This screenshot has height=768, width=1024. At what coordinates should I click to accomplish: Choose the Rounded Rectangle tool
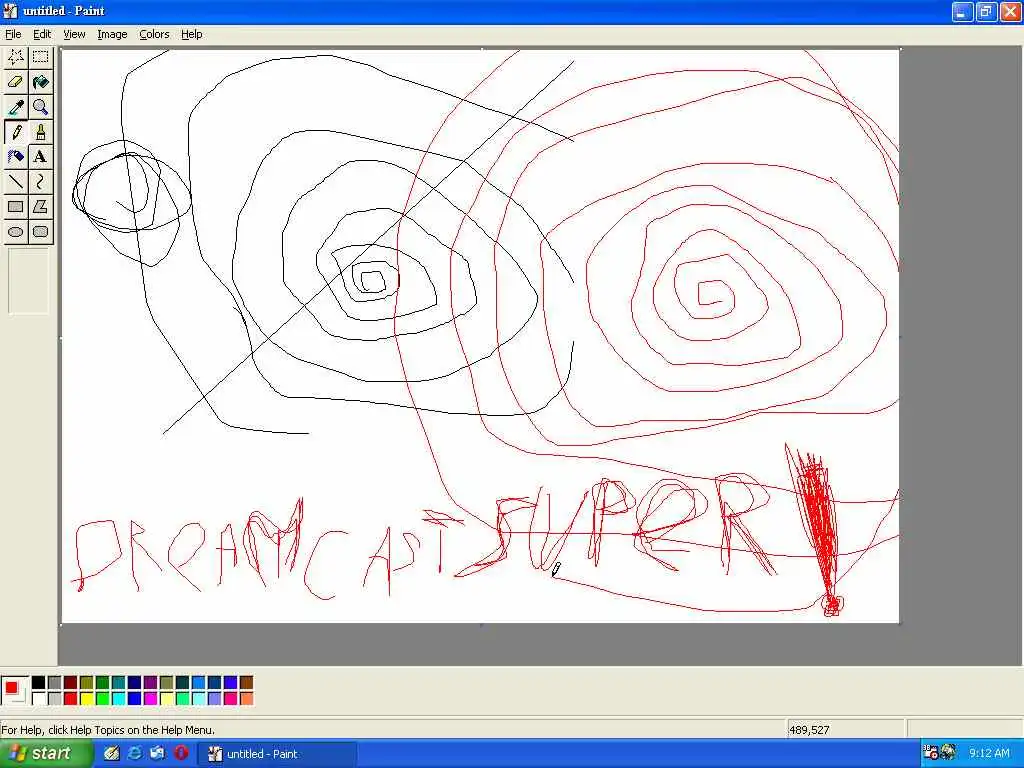[x=40, y=232]
